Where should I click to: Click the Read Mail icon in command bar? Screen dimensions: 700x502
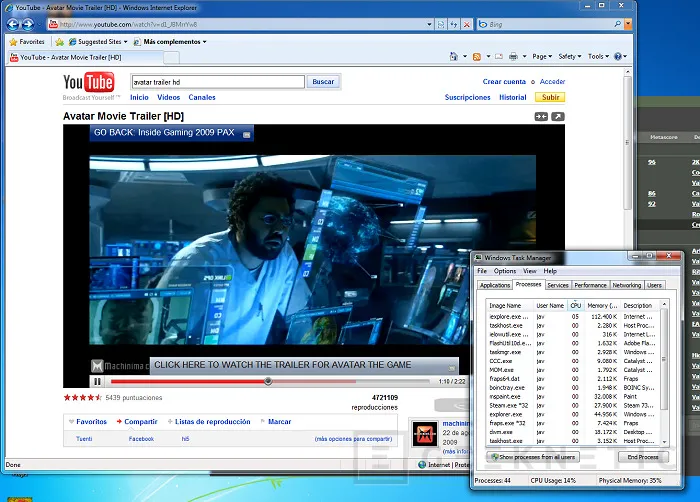[499, 56]
